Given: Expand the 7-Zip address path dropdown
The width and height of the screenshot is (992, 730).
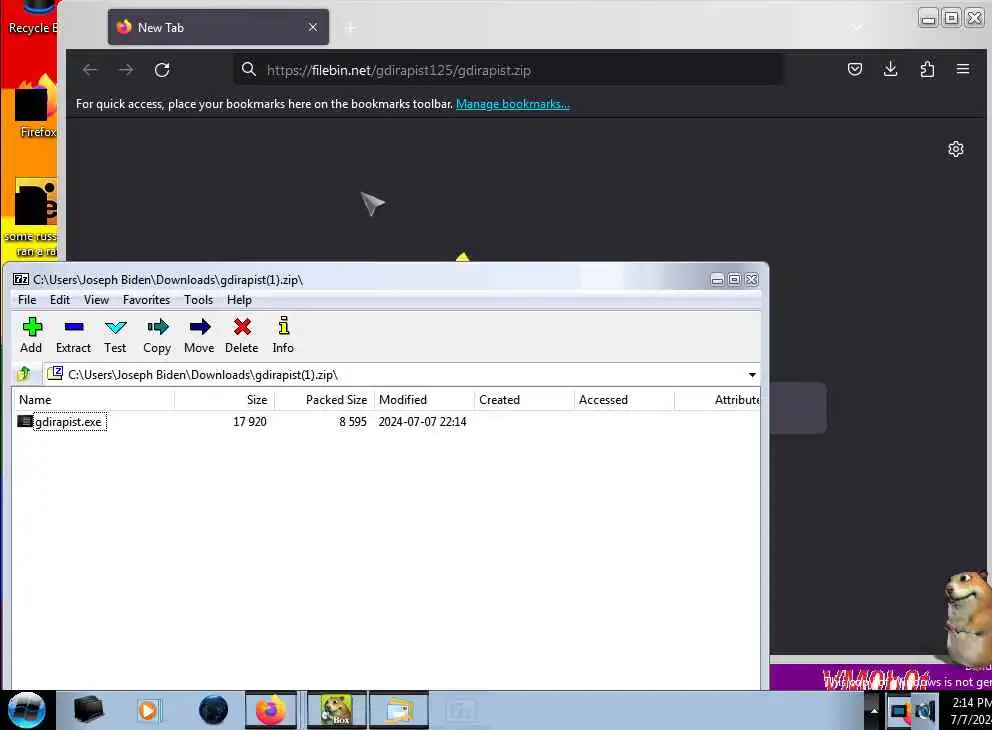Looking at the screenshot, I should (752, 374).
